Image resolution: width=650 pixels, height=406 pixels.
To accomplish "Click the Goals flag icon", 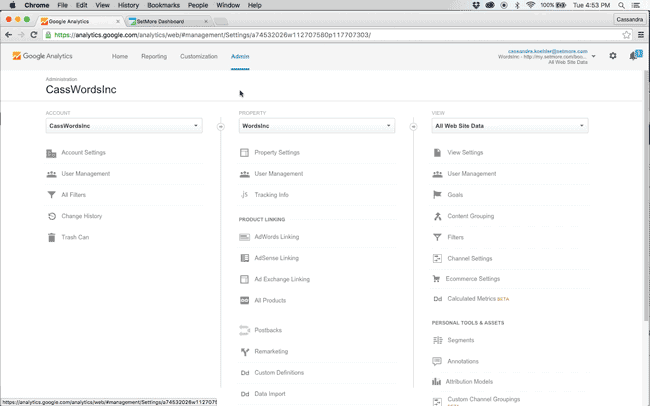I will click(437, 194).
